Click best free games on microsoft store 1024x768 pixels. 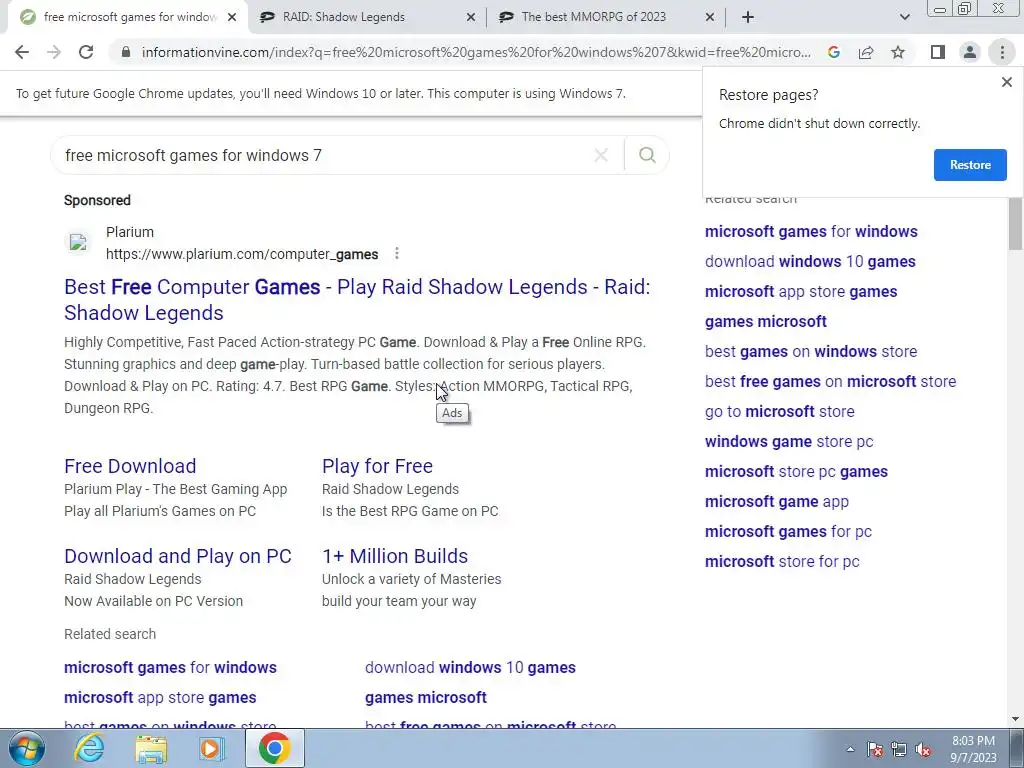[830, 381]
